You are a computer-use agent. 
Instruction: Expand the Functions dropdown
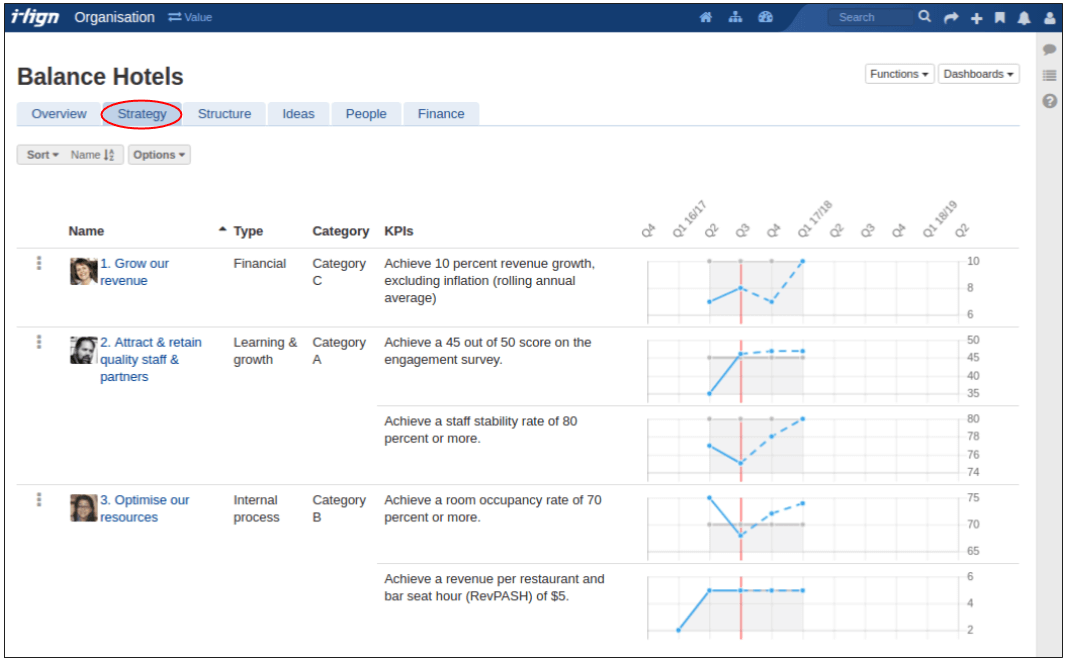900,74
